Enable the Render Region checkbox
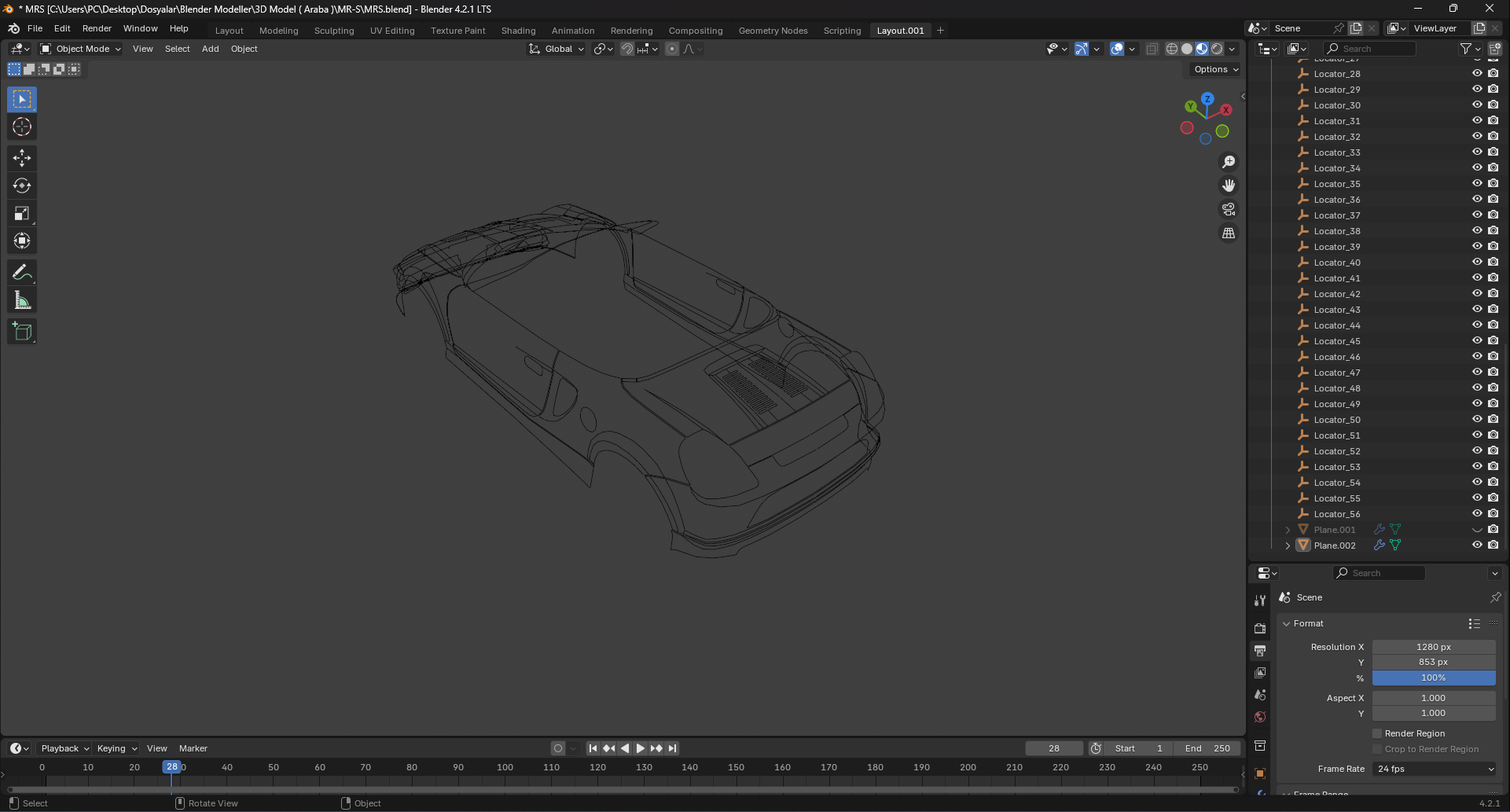 [x=1377, y=733]
